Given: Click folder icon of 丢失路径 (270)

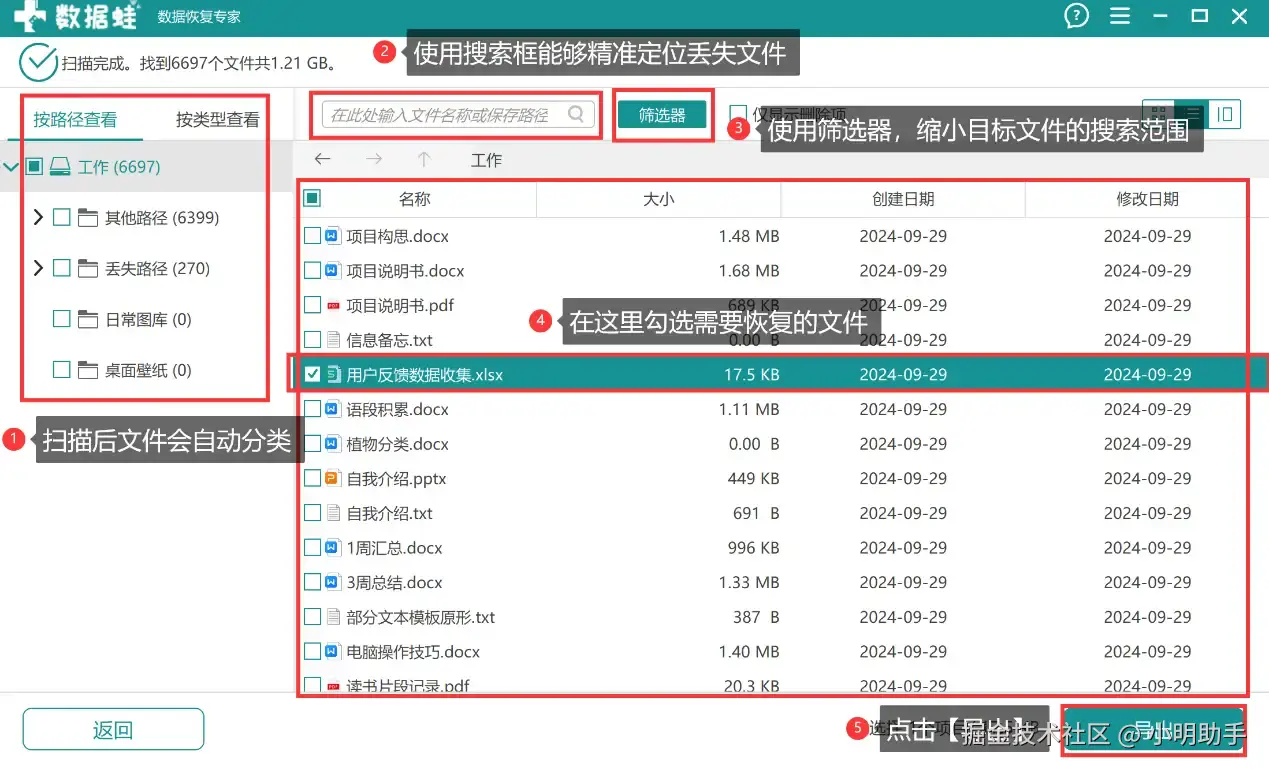Looking at the screenshot, I should point(88,269).
